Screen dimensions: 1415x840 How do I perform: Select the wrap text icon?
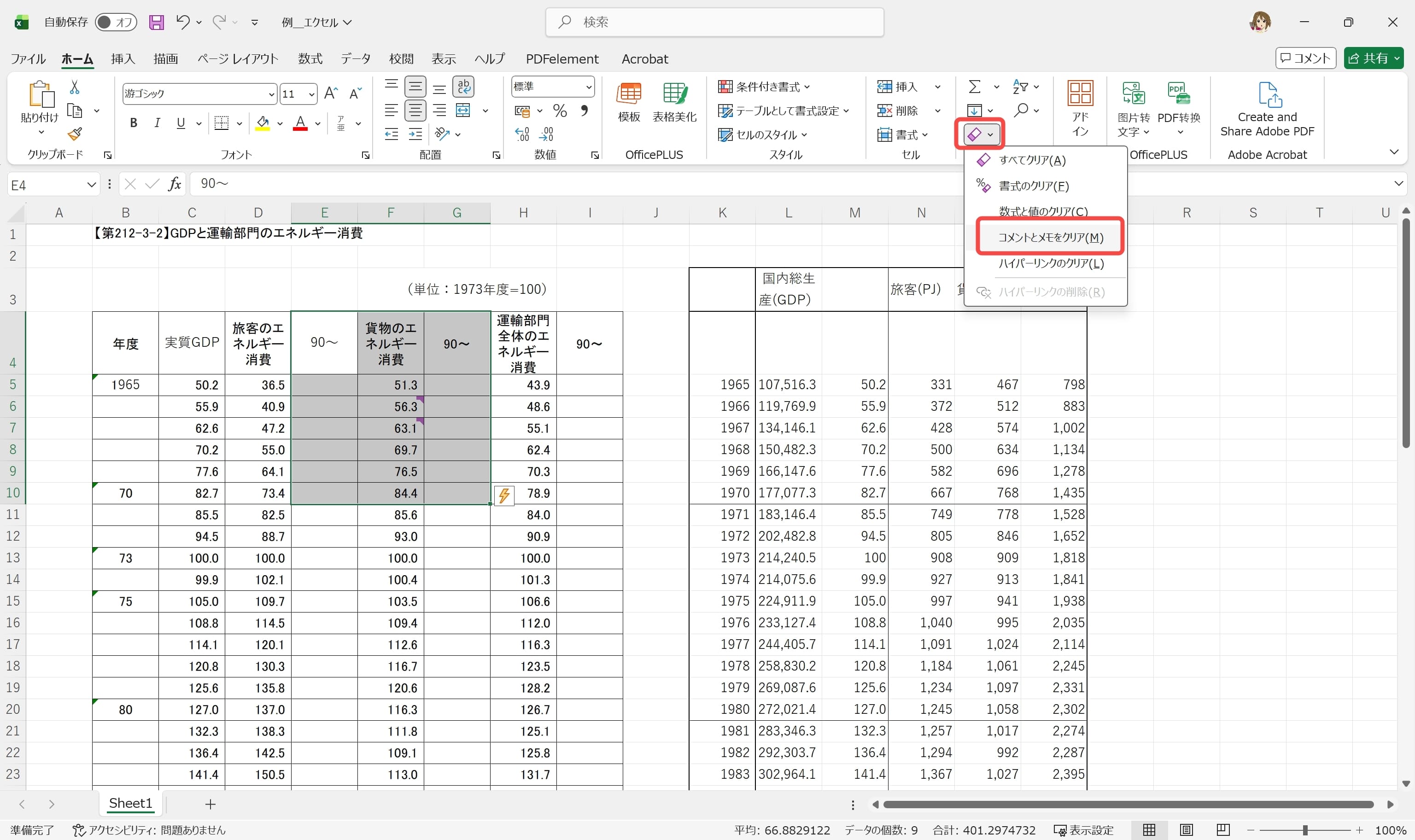464,86
